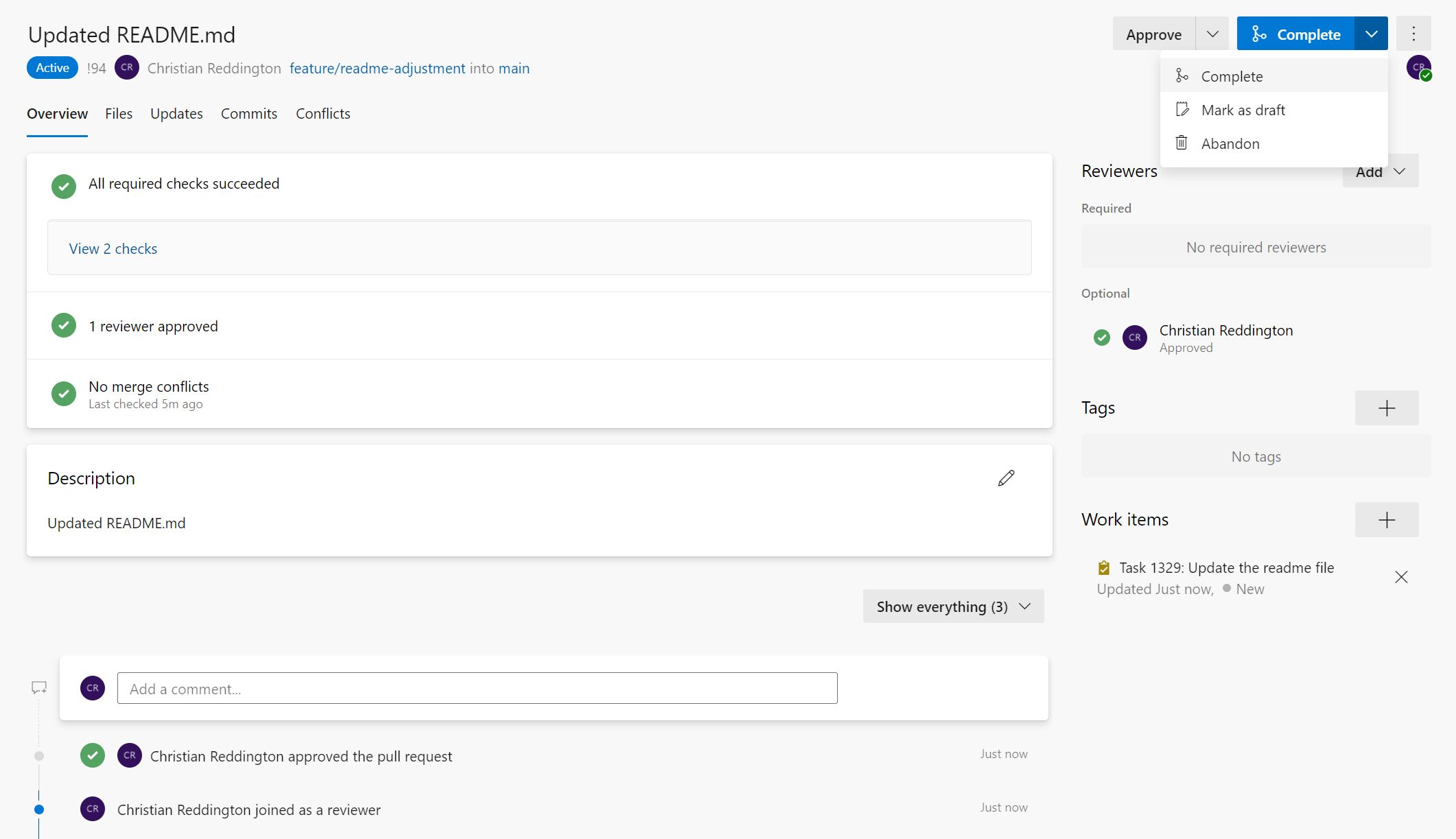Click the plus icon to add a work item
Viewport: 1456px width, 839px height.
point(1386,519)
